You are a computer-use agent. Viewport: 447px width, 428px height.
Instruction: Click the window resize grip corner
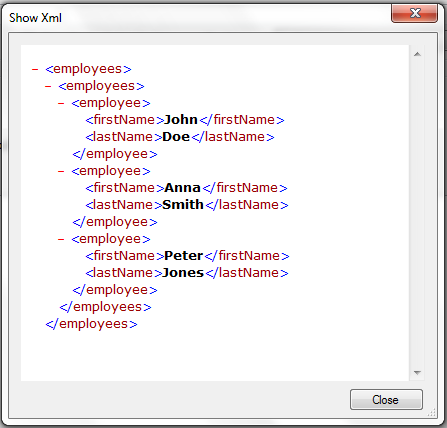click(x=432, y=413)
